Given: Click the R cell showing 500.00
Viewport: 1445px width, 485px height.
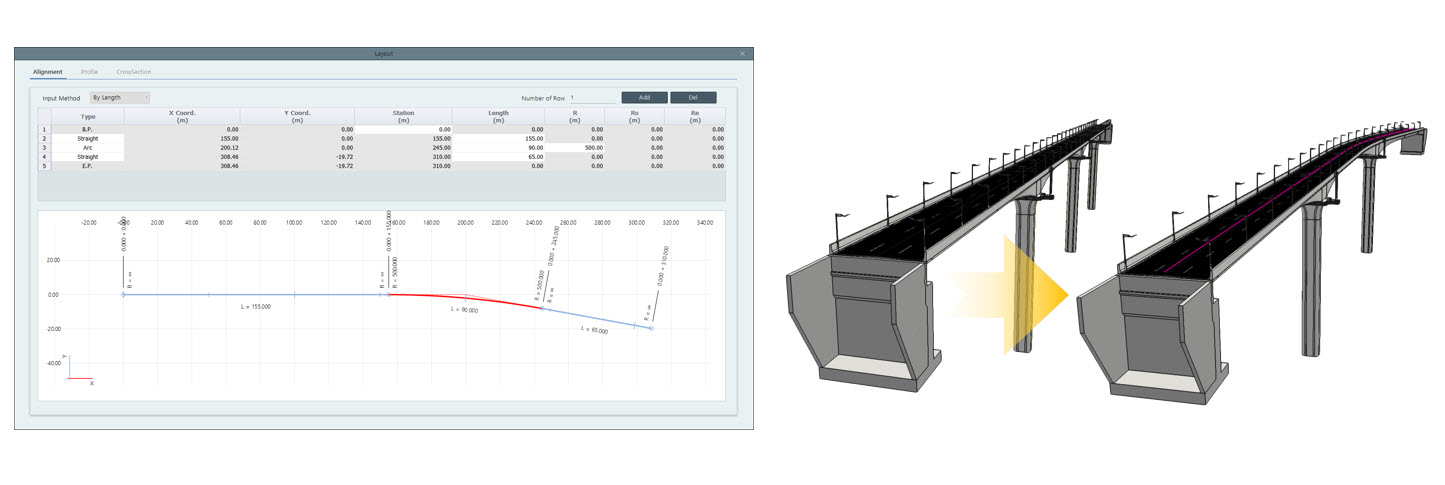Looking at the screenshot, I should [x=576, y=147].
